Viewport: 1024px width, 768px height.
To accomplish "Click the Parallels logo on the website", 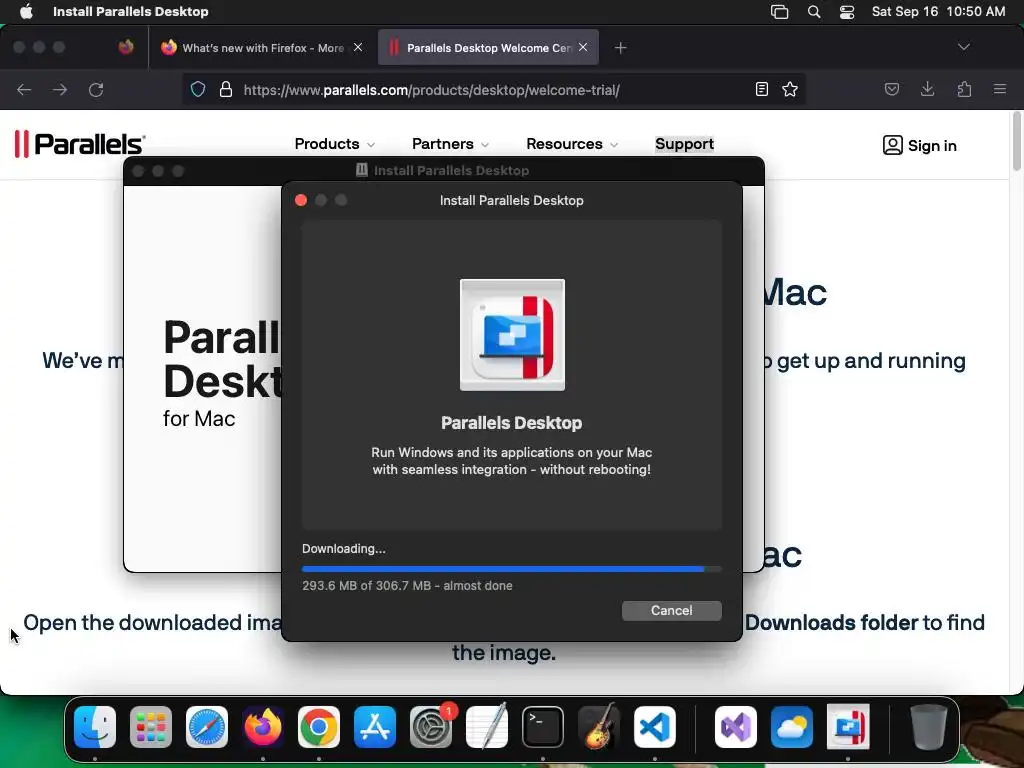I will click(x=80, y=144).
